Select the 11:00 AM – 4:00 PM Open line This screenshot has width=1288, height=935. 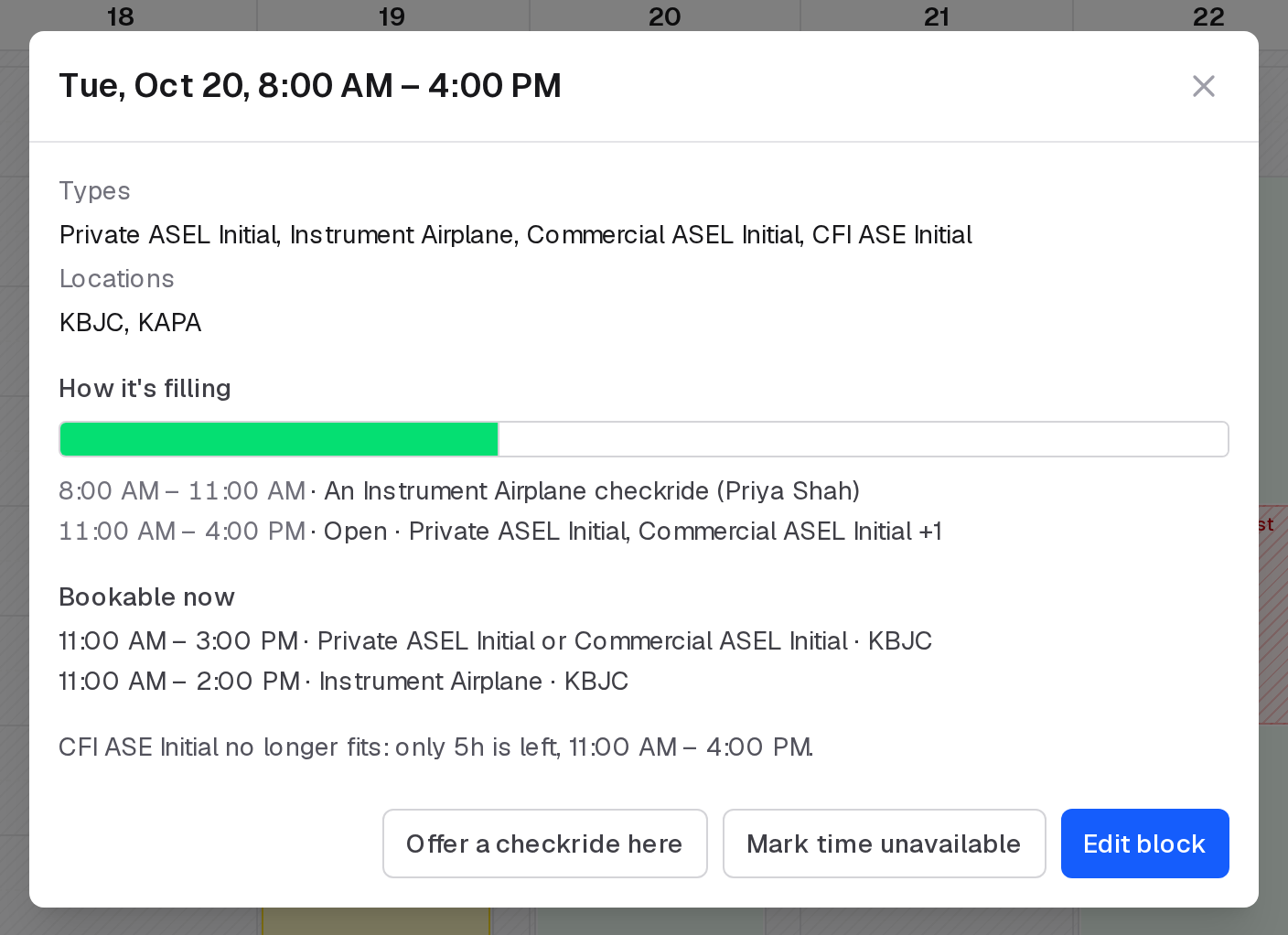tap(500, 532)
